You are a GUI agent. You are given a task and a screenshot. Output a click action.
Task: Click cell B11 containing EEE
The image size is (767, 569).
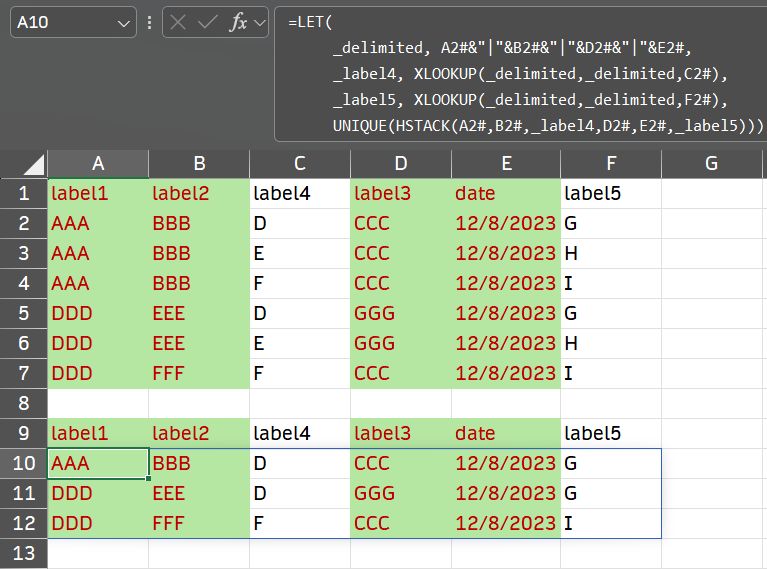[x=199, y=493]
